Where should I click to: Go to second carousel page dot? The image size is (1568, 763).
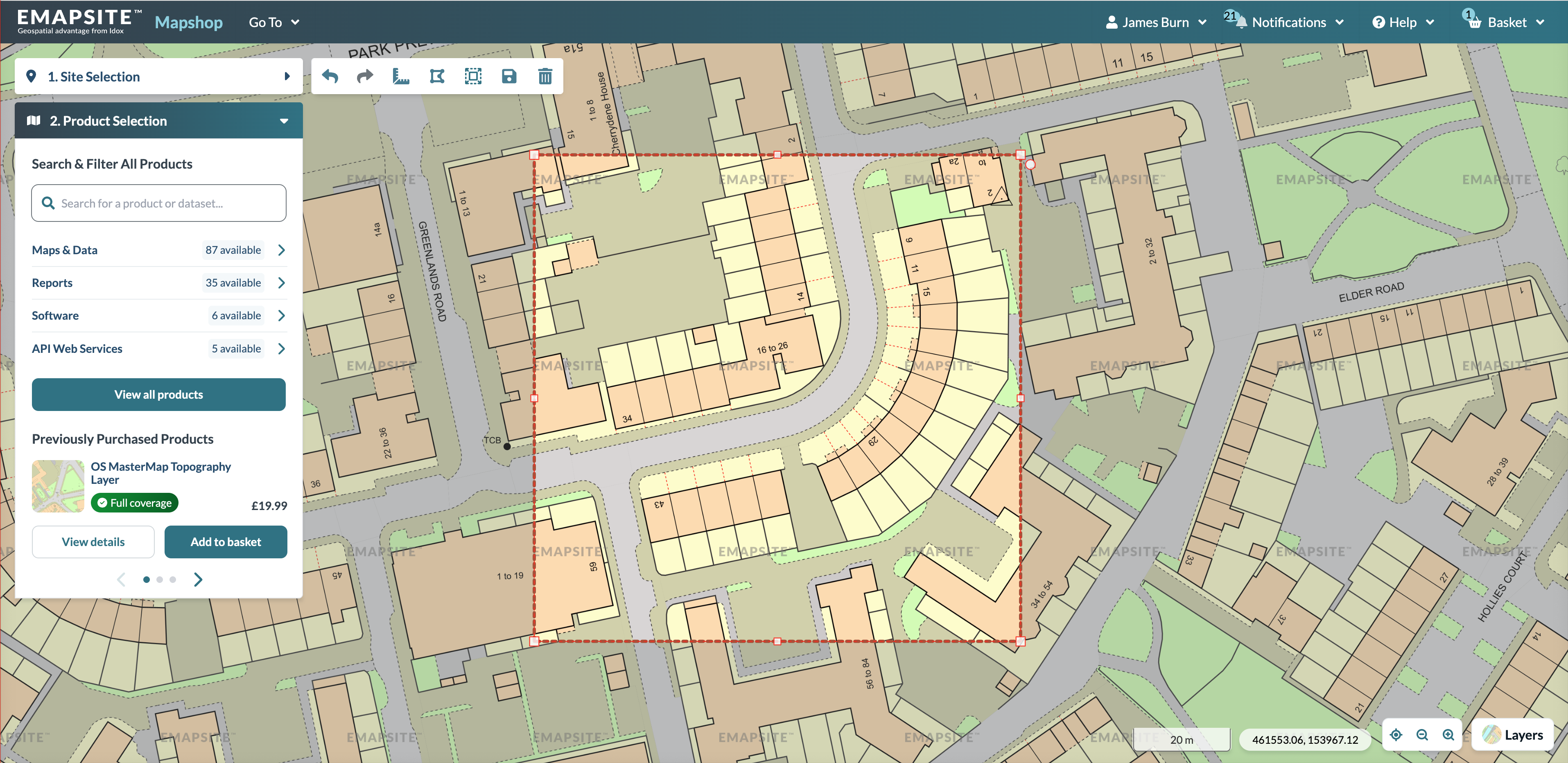click(x=160, y=580)
